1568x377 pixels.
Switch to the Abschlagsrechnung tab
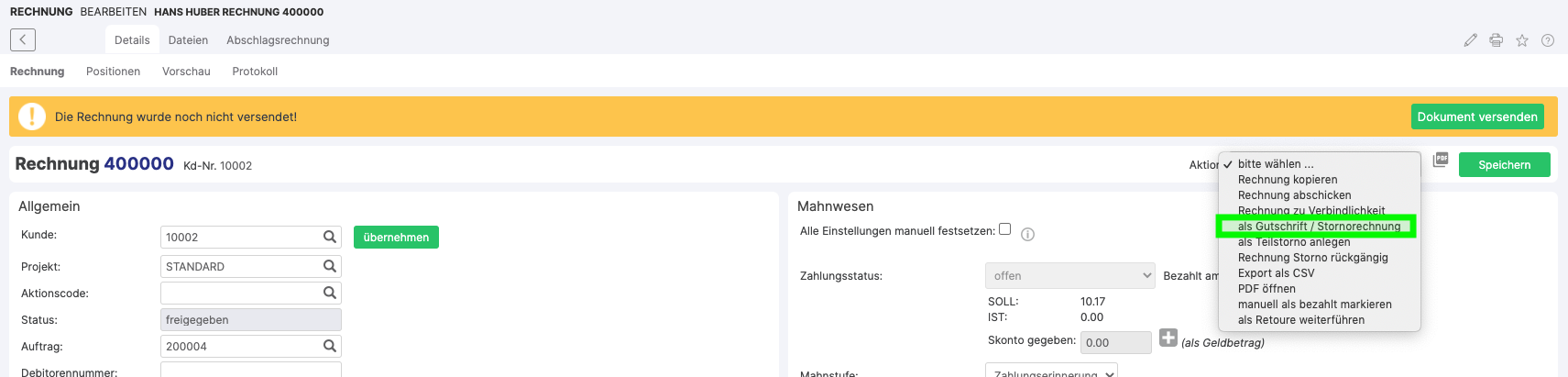pyautogui.click(x=278, y=40)
